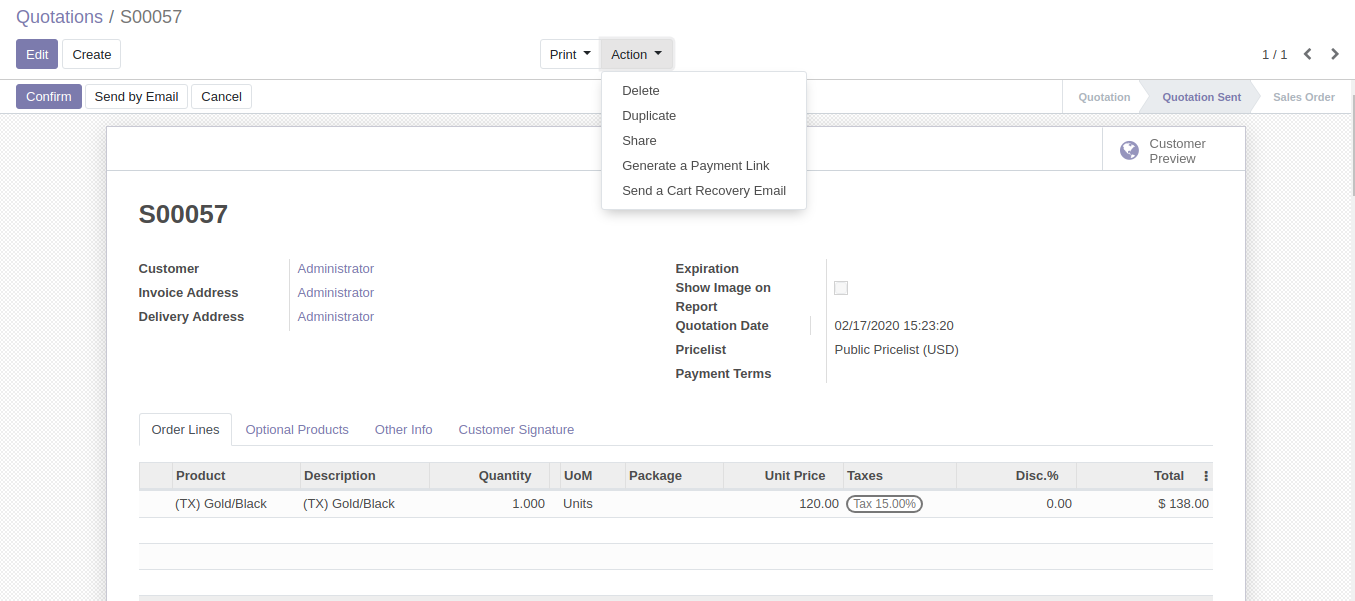This screenshot has height=601, width=1355.
Task: Choose Share in the Action menu
Action: [638, 140]
